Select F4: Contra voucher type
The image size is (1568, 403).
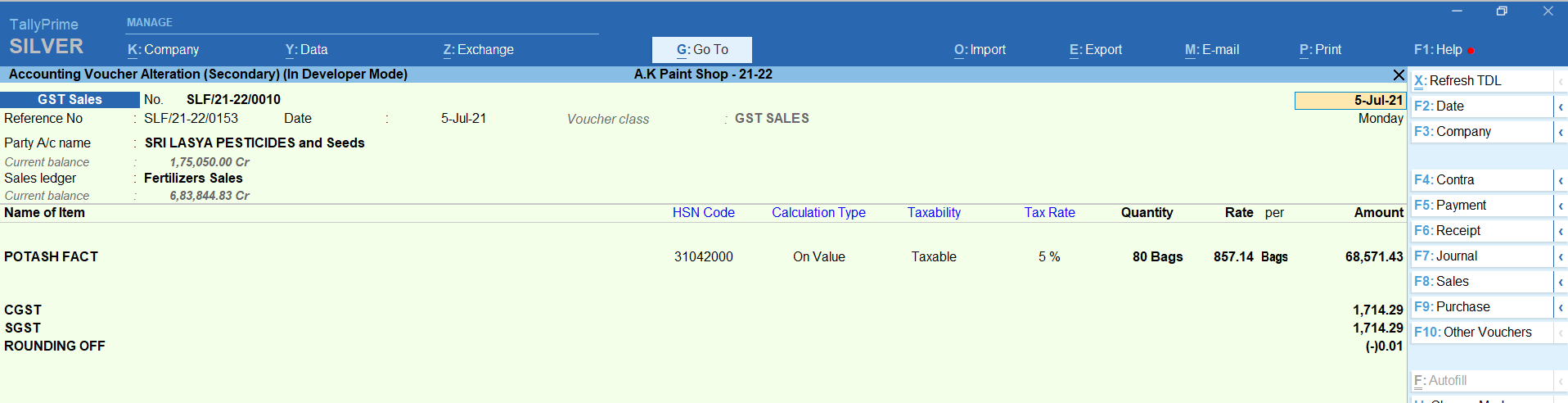1481,179
